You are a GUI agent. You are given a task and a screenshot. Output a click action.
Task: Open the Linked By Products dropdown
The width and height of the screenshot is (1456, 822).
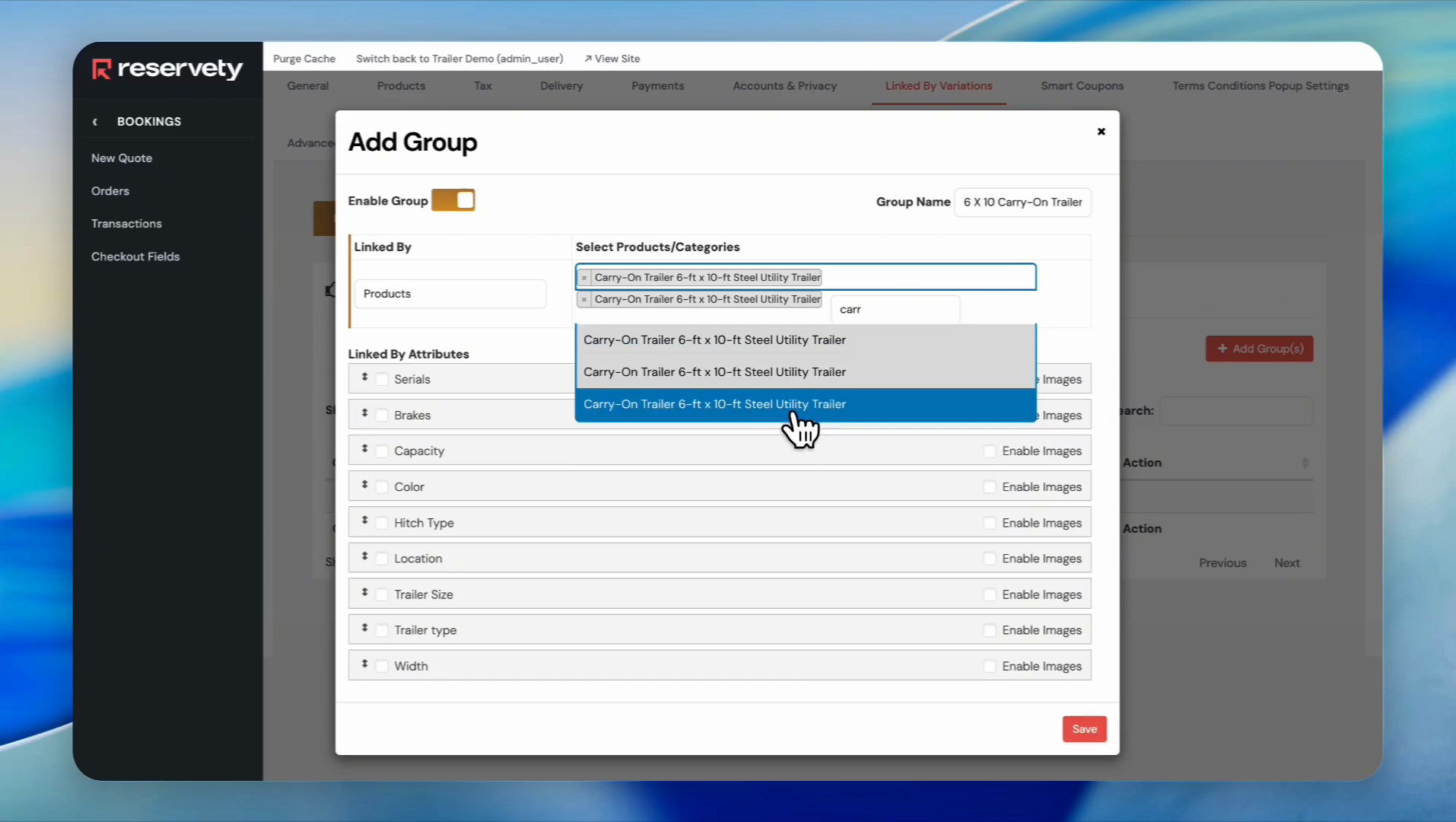(x=450, y=294)
